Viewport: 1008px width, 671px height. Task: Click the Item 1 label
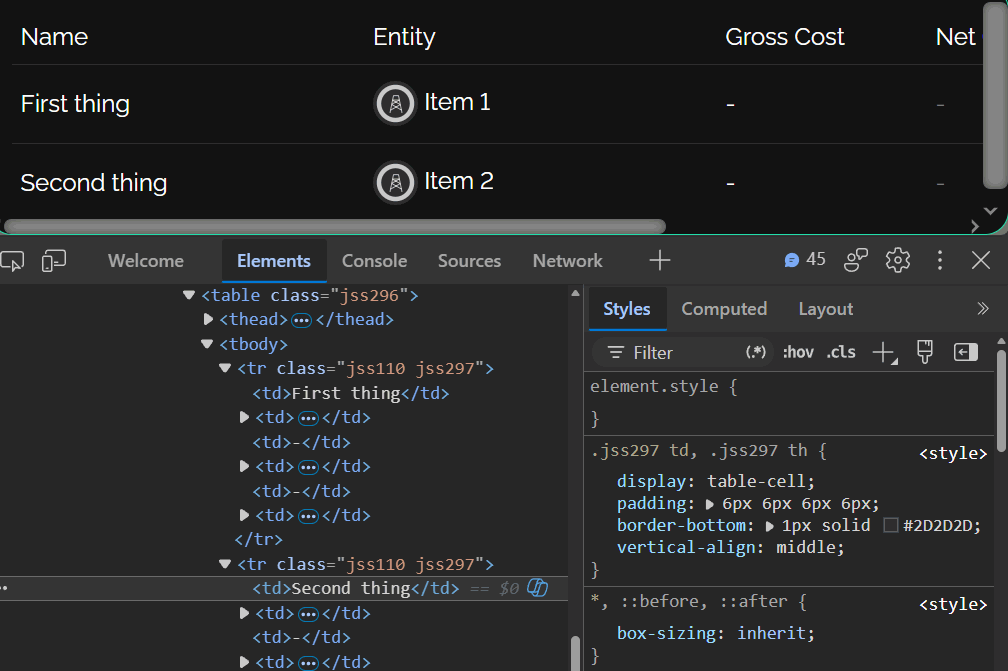(457, 102)
